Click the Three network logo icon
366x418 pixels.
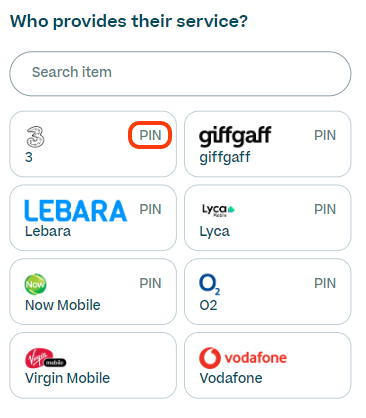pyautogui.click(x=35, y=137)
